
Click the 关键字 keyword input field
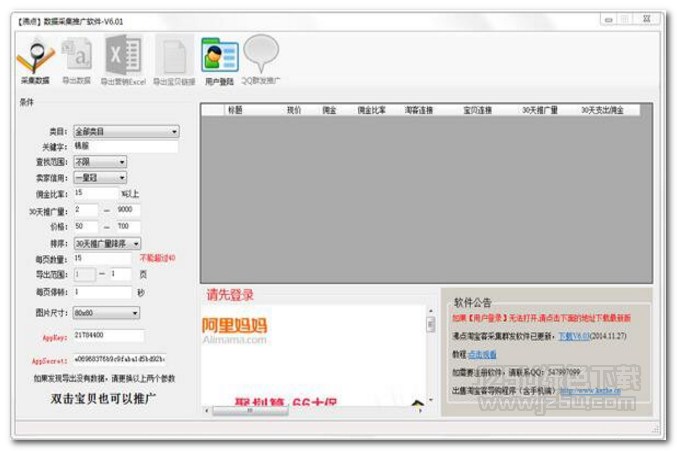pyautogui.click(x=125, y=146)
